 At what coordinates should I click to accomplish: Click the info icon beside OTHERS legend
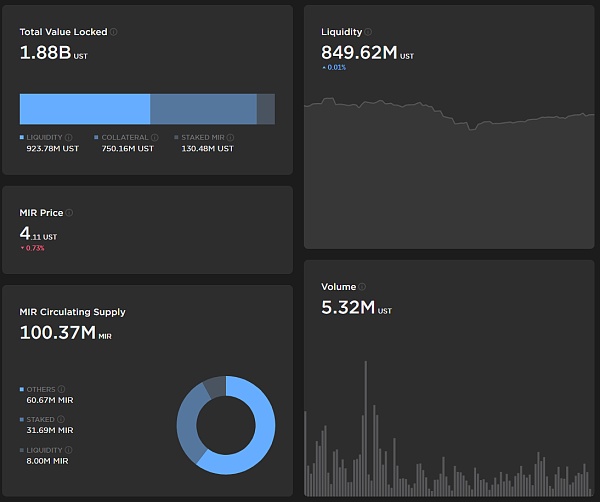(61, 389)
